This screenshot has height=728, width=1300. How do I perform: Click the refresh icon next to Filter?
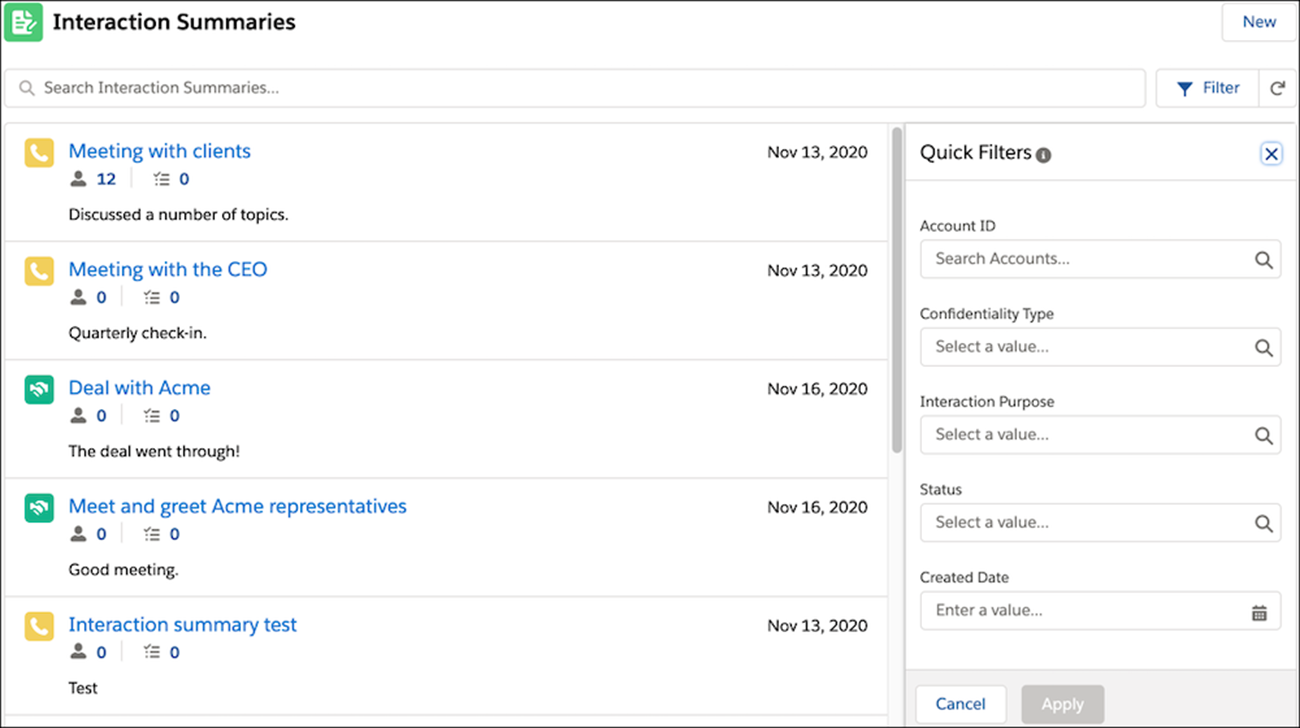point(1277,88)
